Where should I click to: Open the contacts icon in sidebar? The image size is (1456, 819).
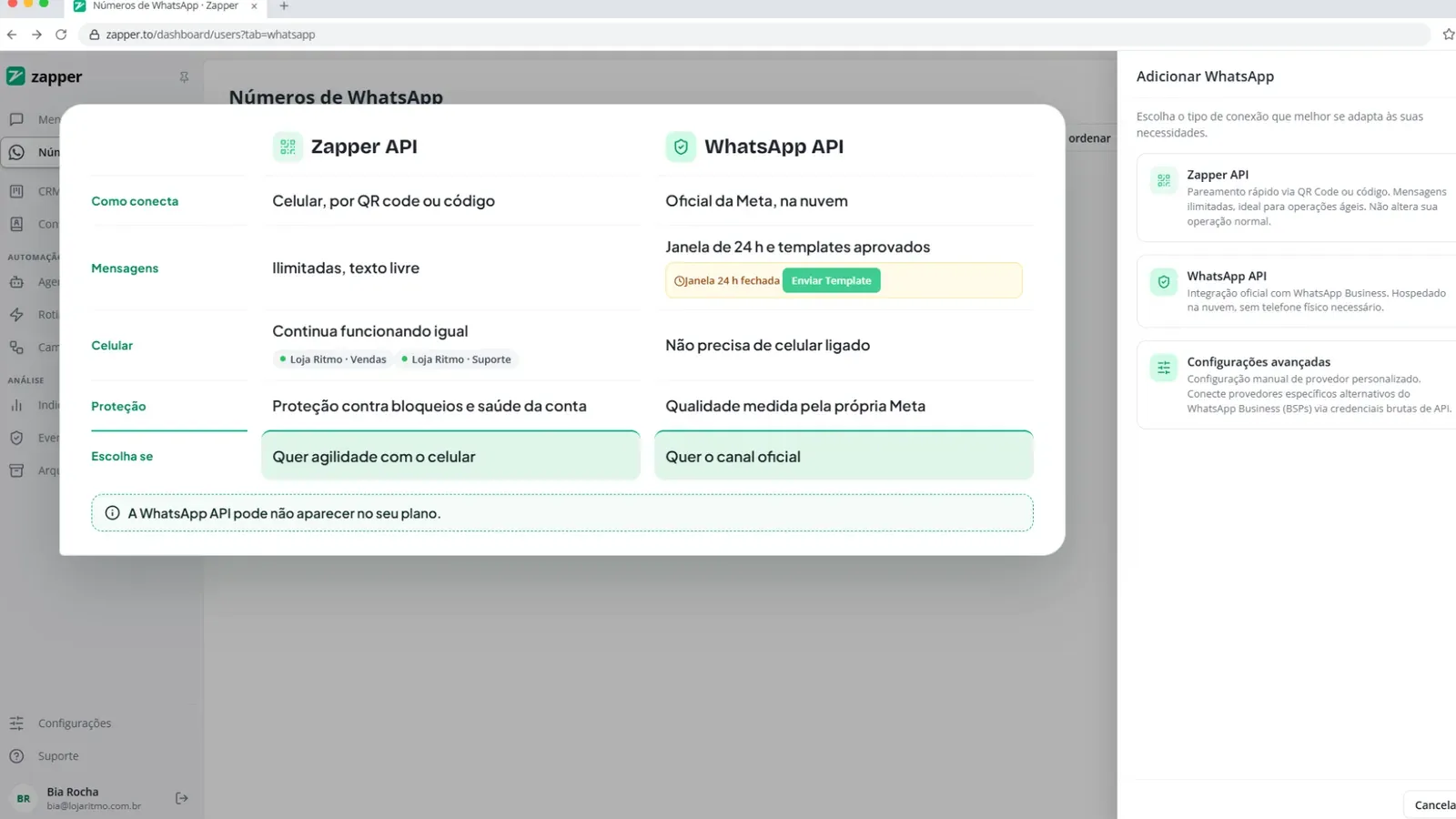click(x=16, y=224)
